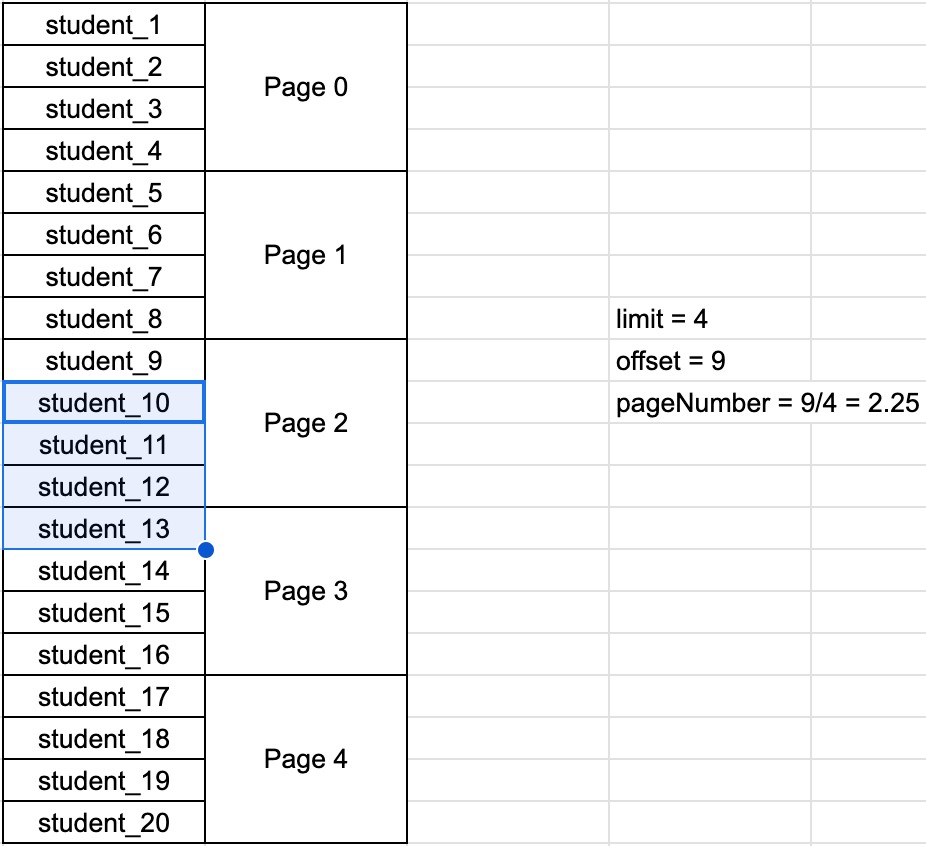The image size is (926, 846).
Task: Click the offset = 9 cell
Action: tap(710, 361)
